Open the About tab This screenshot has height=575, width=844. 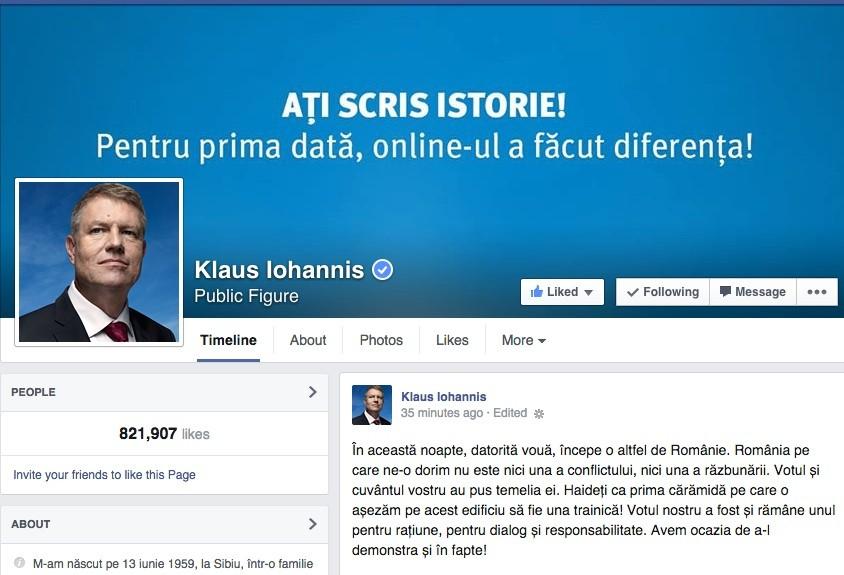[308, 340]
